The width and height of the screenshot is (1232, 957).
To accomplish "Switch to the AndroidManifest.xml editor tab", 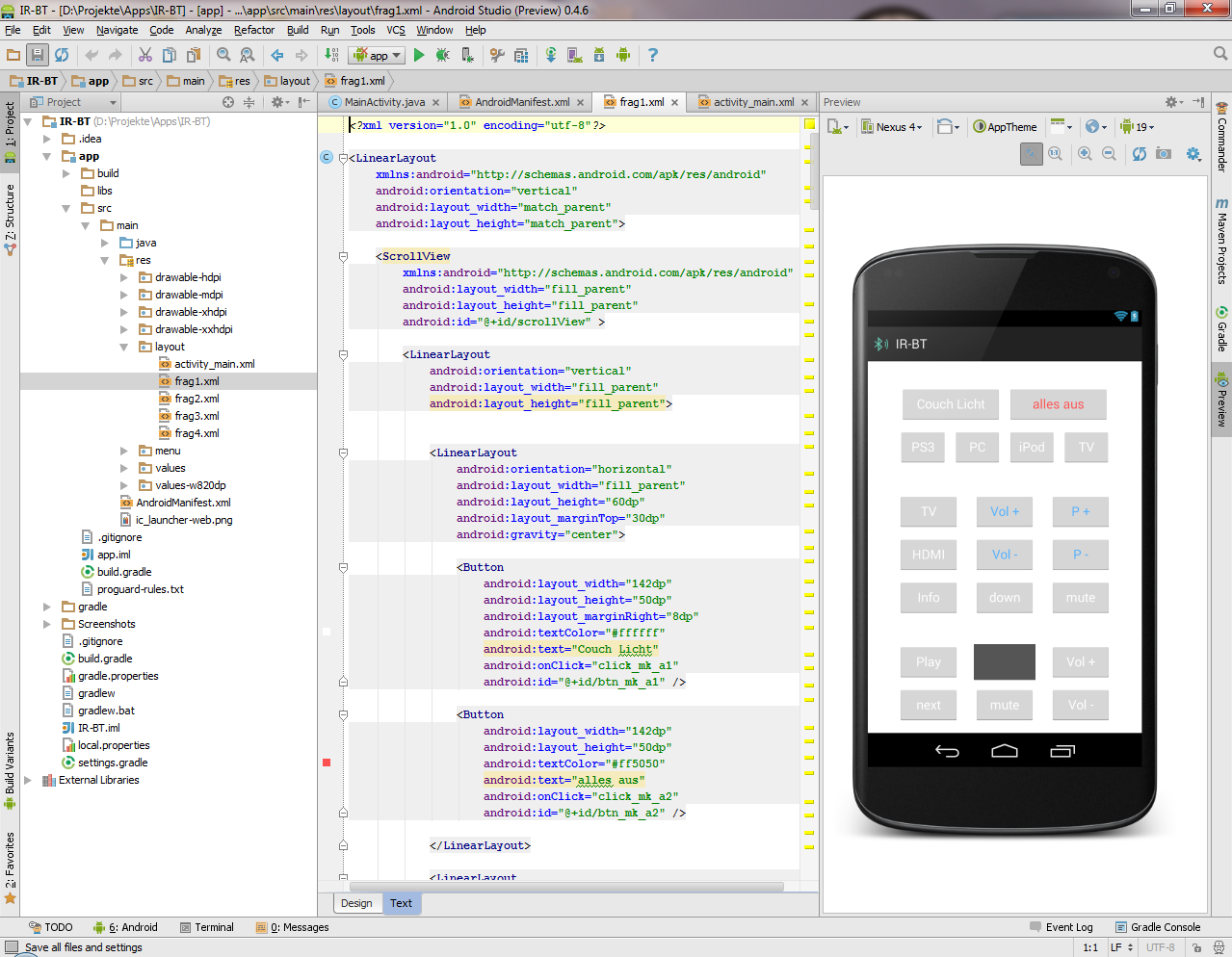I will [521, 102].
